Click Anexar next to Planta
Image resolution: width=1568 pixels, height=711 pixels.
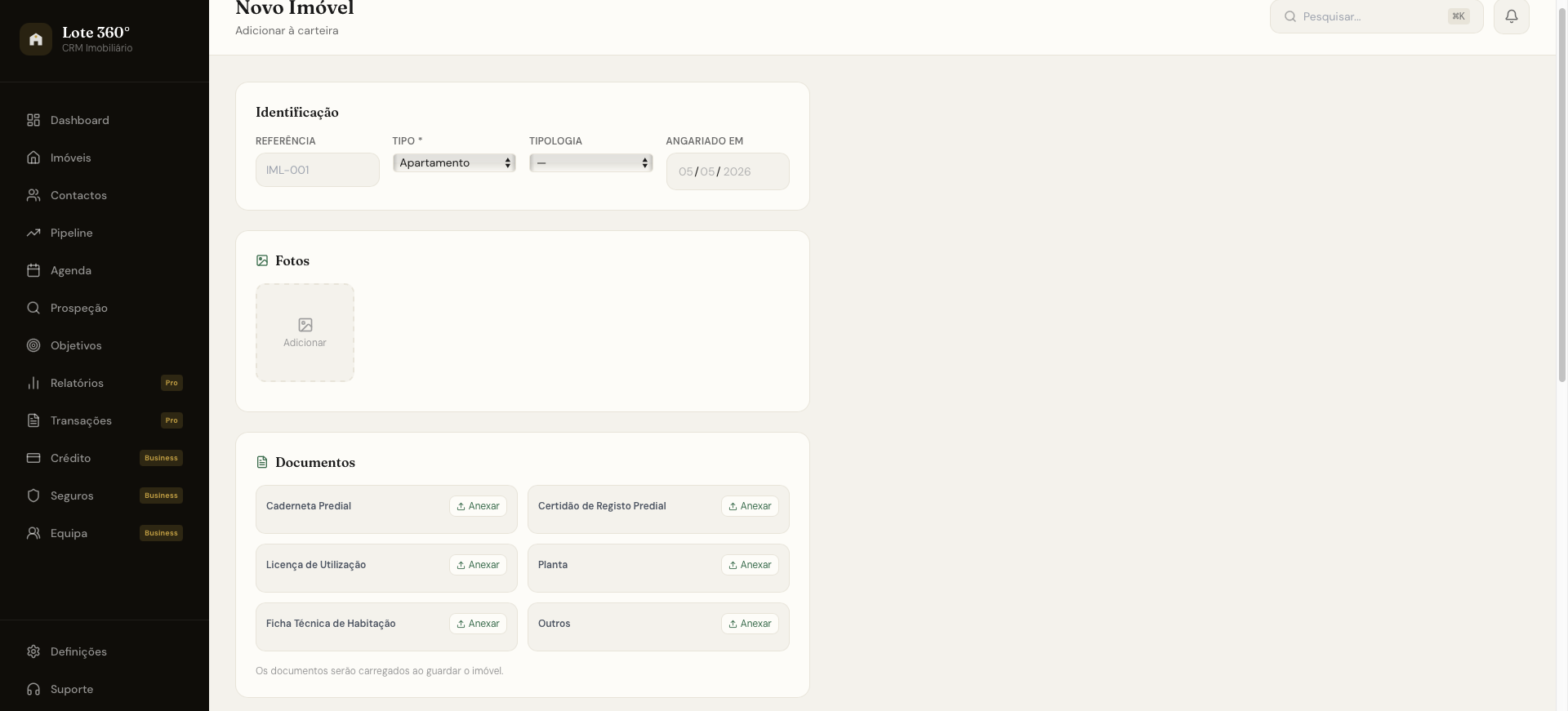pyautogui.click(x=750, y=565)
